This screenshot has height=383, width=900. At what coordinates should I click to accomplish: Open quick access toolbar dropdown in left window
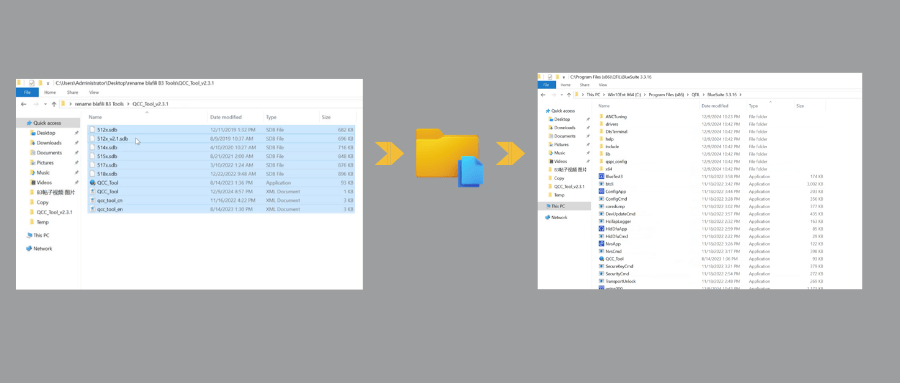pos(48,84)
